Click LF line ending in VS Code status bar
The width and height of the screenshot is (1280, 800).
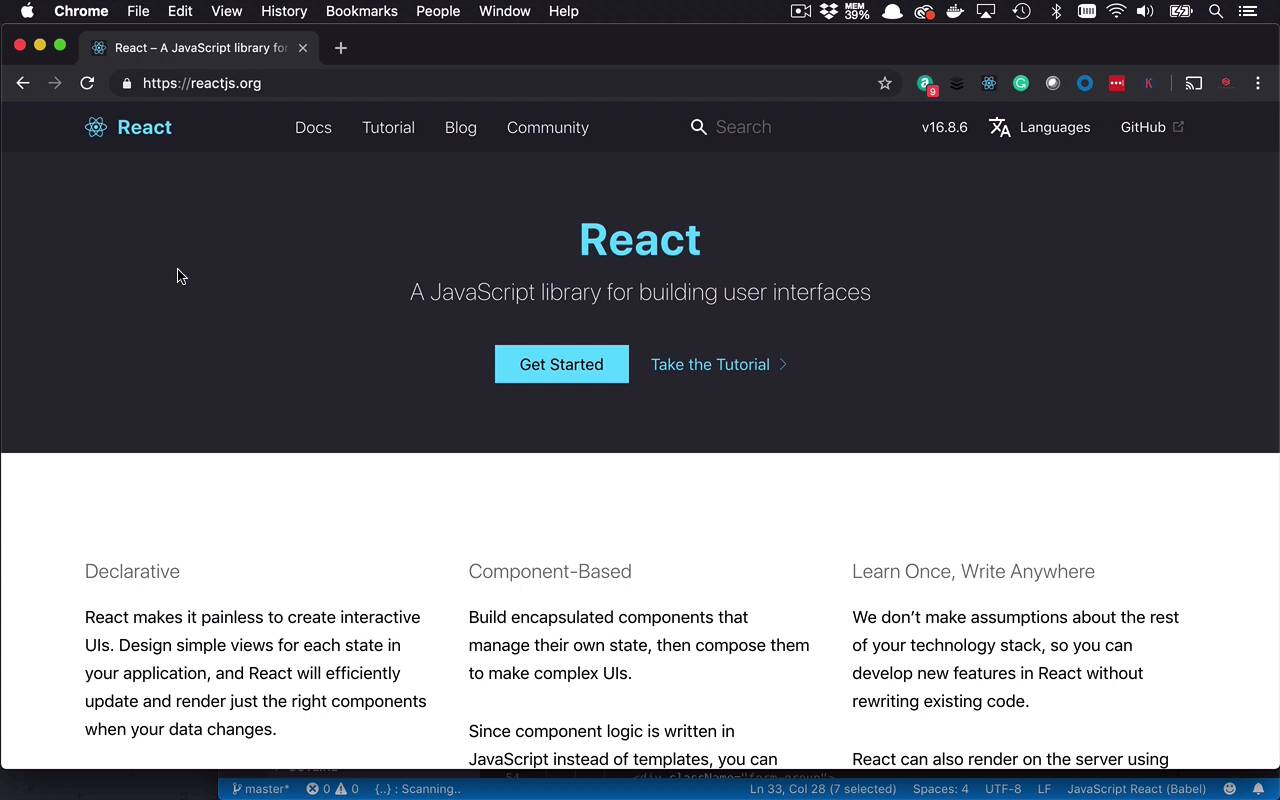pos(1044,789)
